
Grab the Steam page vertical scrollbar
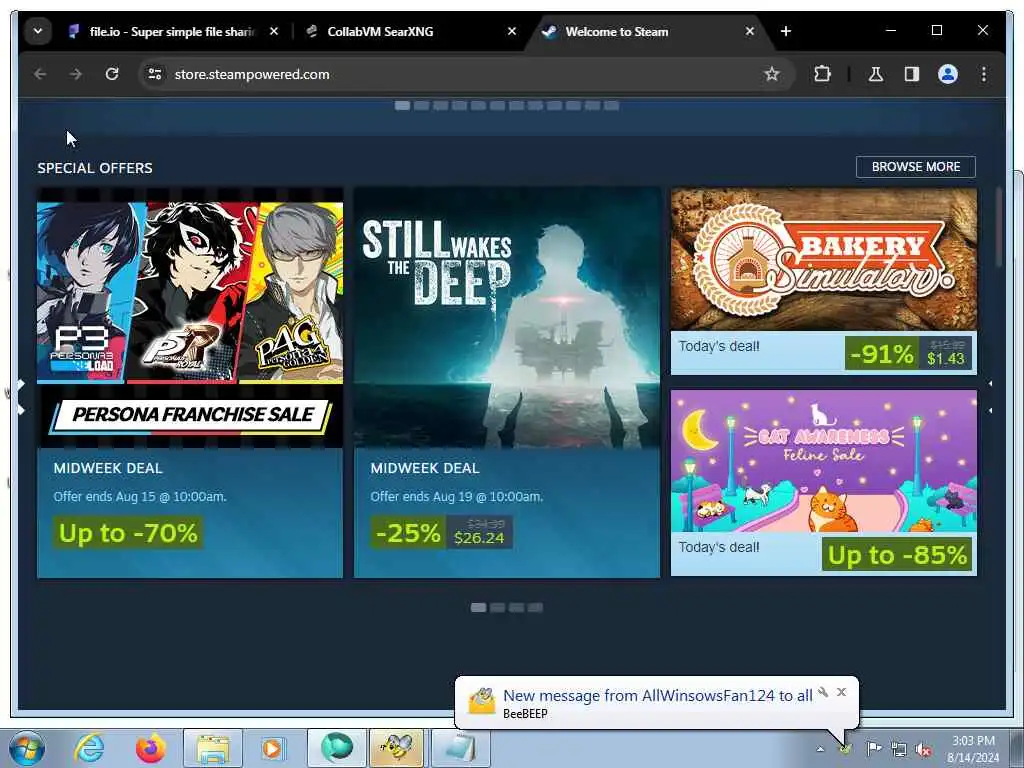999,227
